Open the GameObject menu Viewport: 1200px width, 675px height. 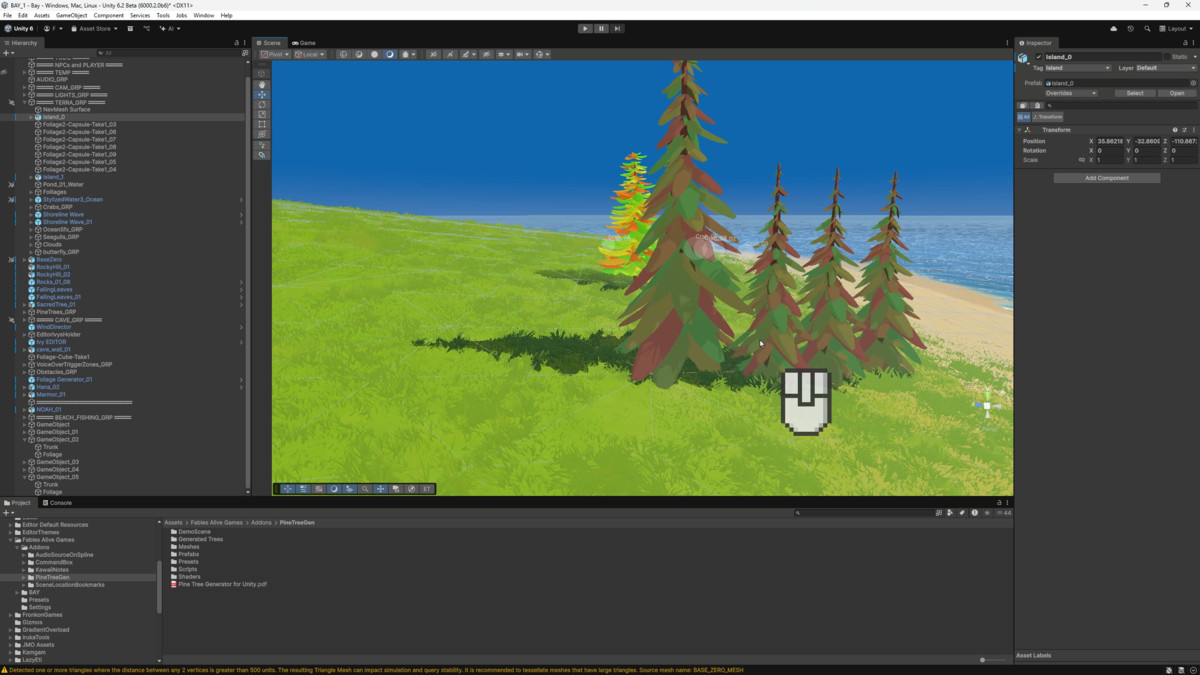pyautogui.click(x=71, y=16)
